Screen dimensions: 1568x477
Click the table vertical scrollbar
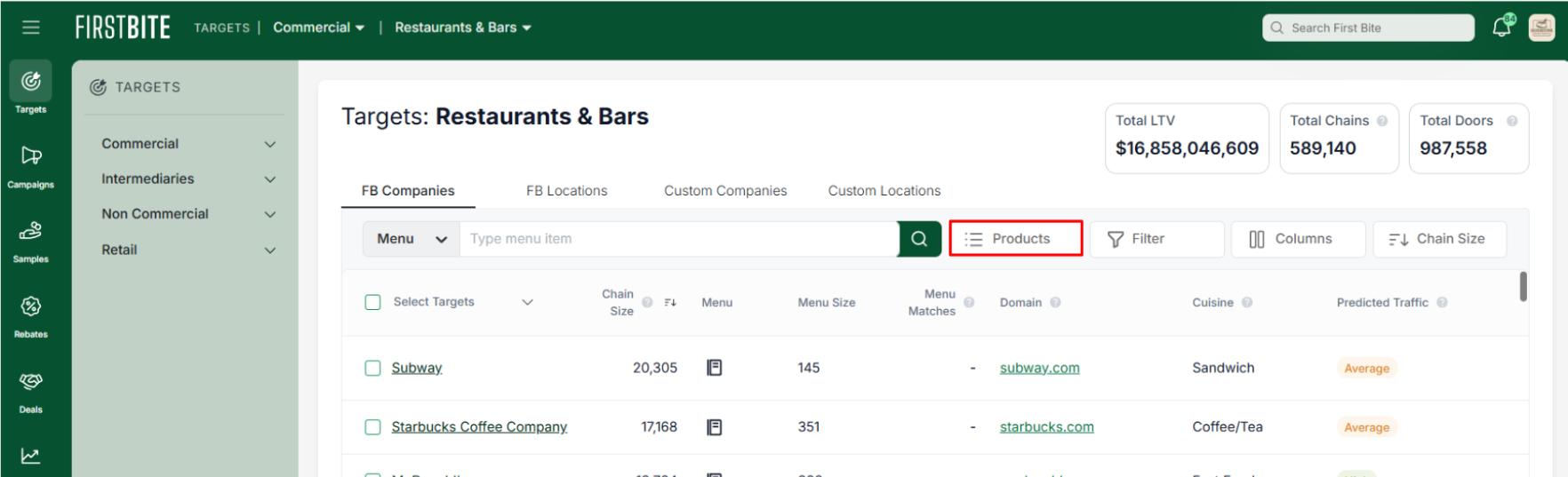tap(1524, 287)
